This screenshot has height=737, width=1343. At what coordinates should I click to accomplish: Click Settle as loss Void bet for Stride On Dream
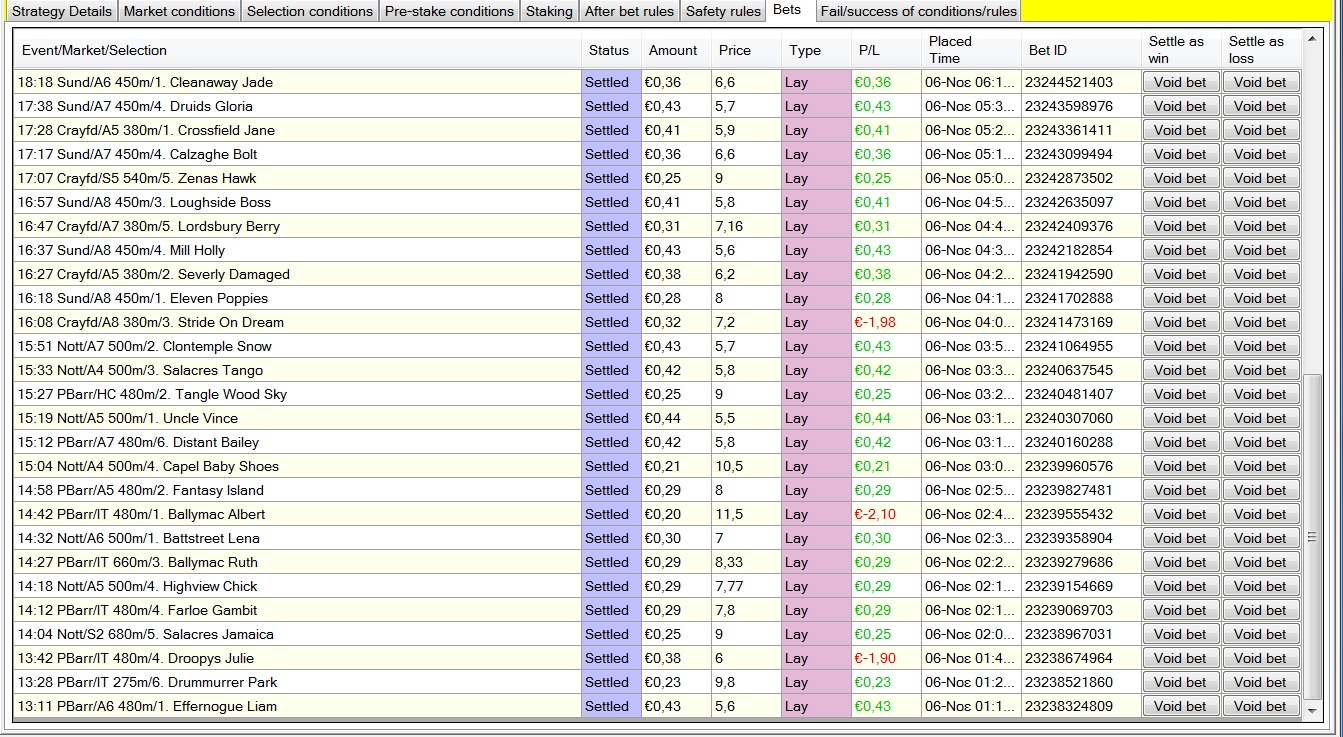coord(1260,322)
